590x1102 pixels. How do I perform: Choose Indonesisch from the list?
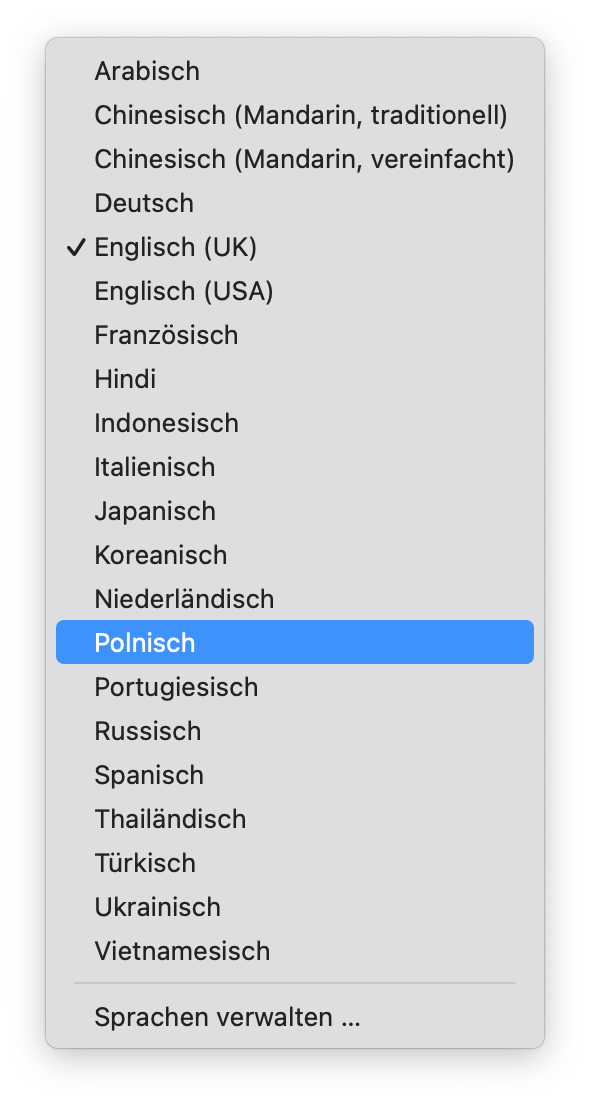[x=295, y=422]
